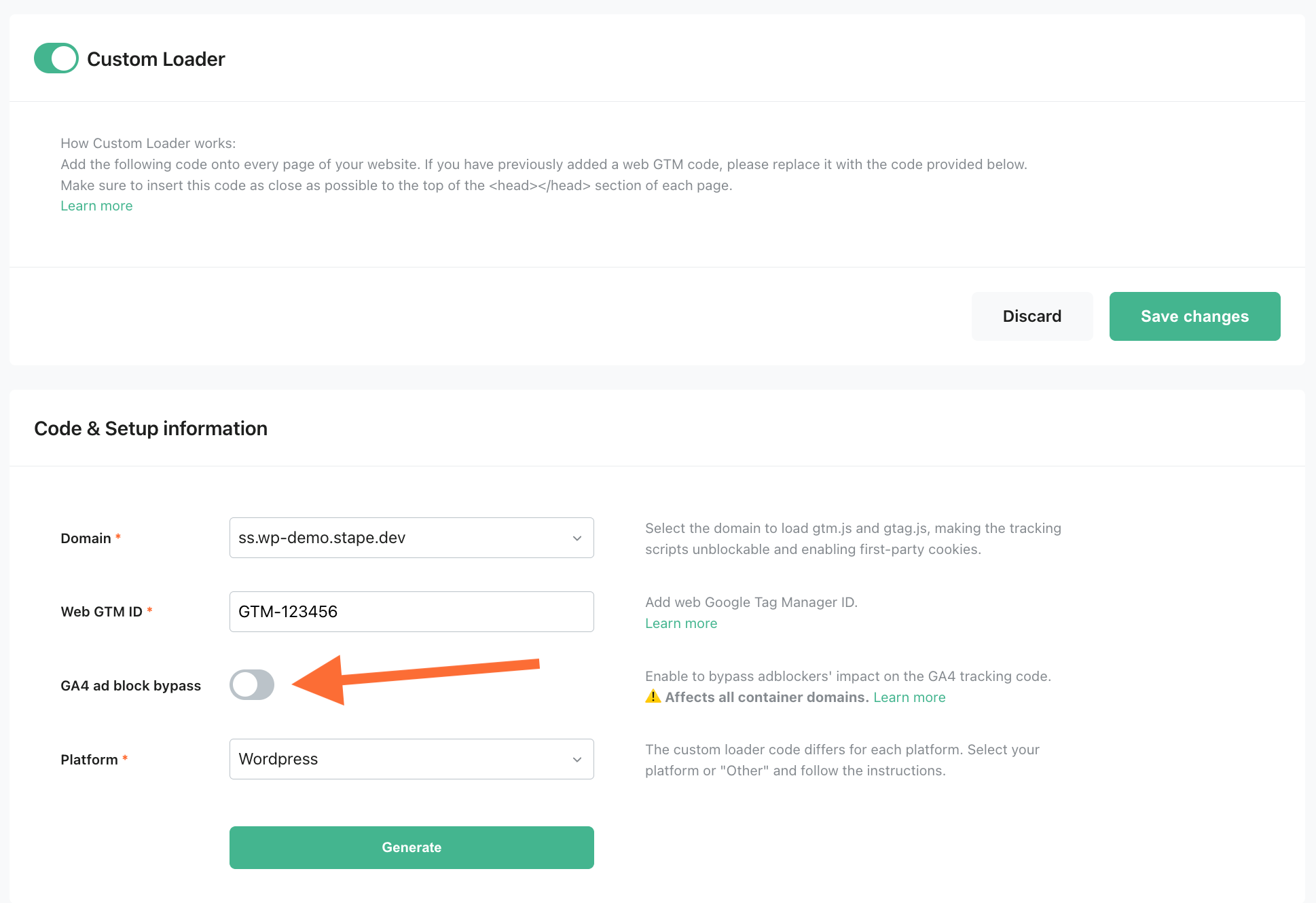Click the green Custom Loader toggle icon
This screenshot has height=903, width=1316.
(56, 58)
